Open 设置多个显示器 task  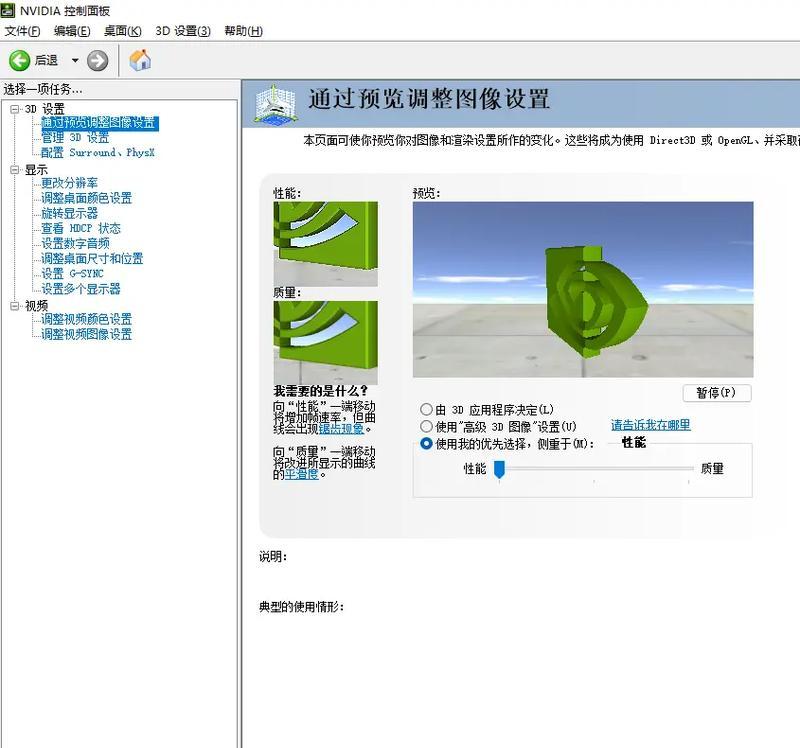coord(81,289)
